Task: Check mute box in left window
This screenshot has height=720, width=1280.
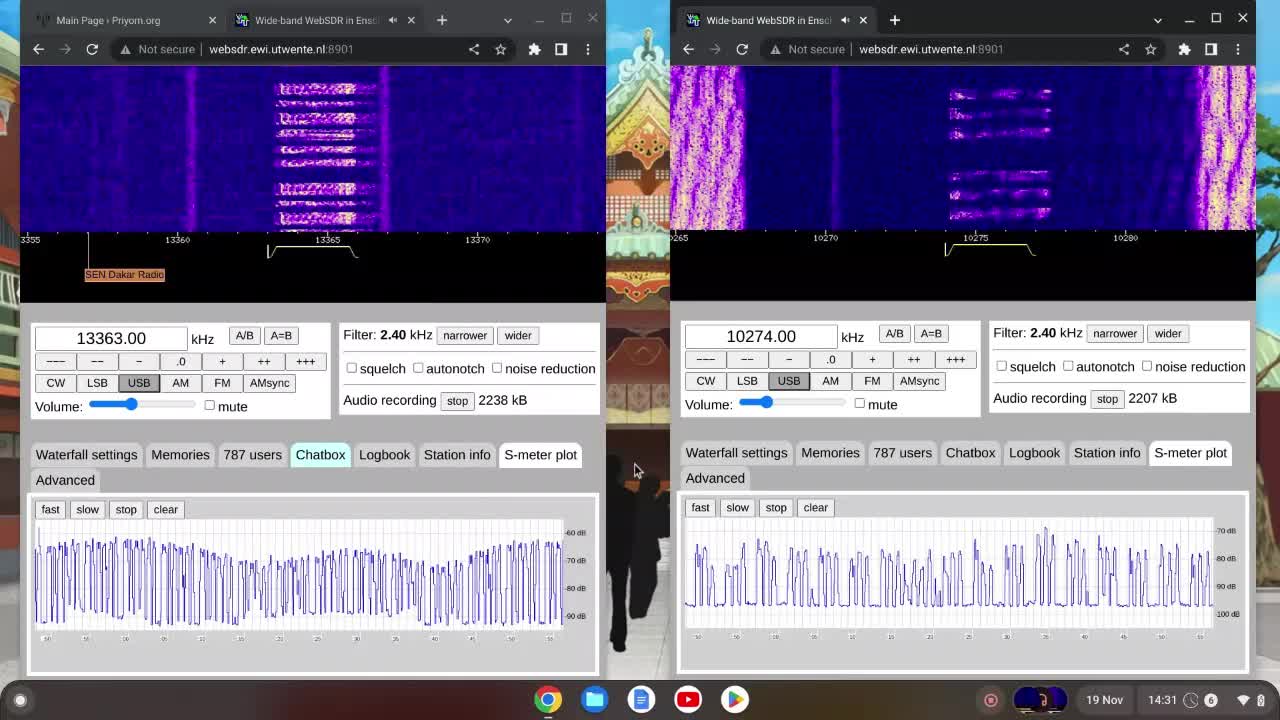Action: click(209, 406)
